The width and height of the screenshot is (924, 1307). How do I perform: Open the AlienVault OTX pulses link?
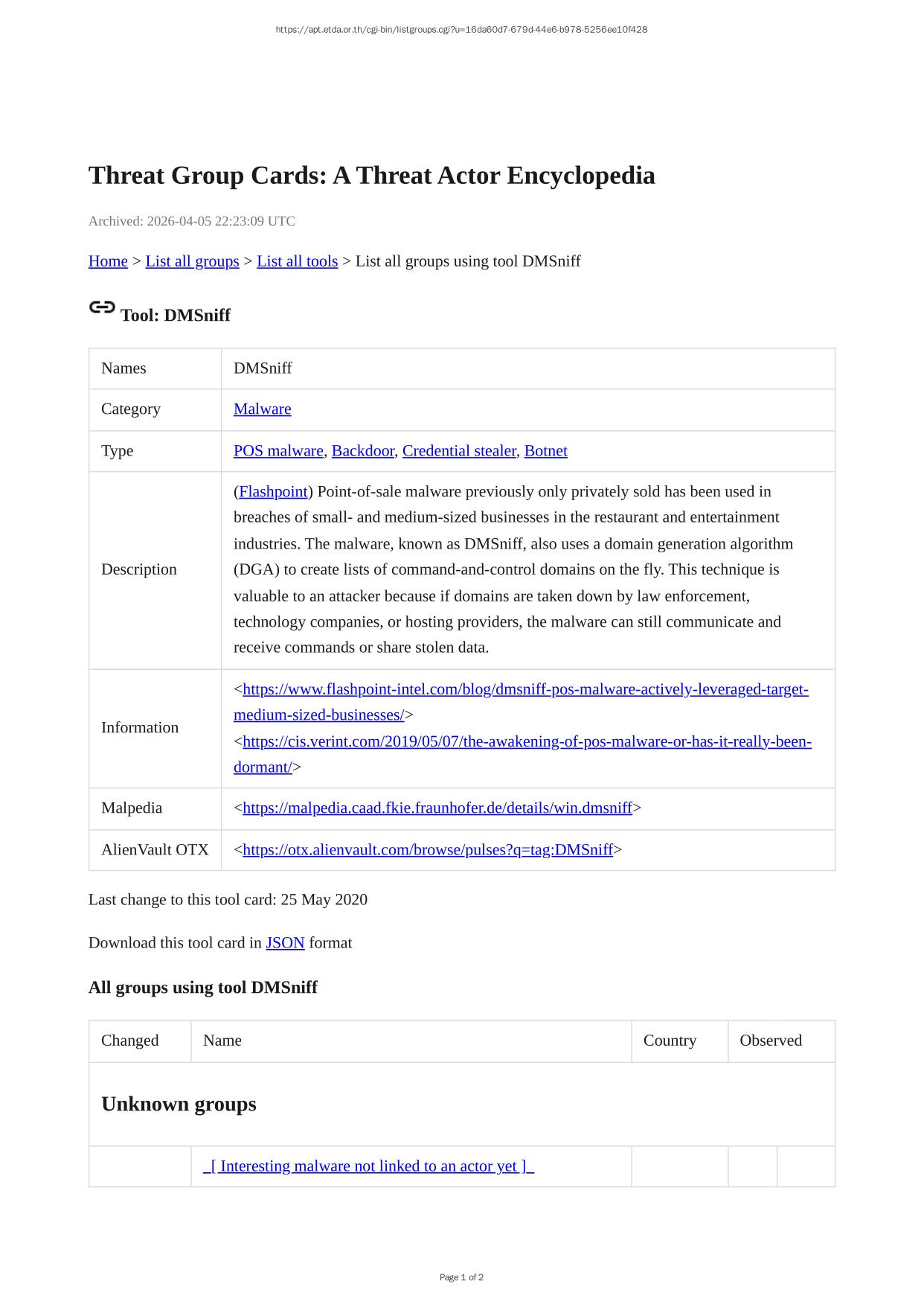point(427,850)
